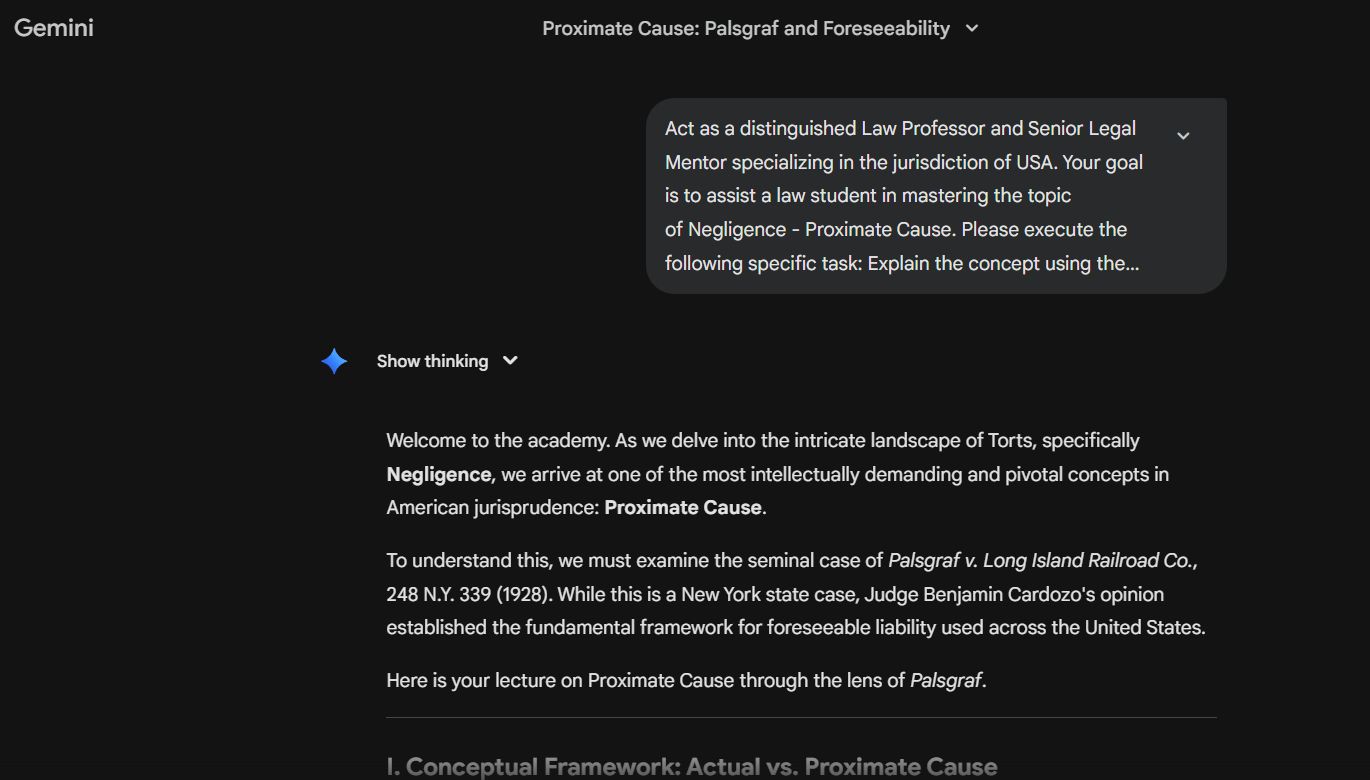Click the Gemini logo
Image resolution: width=1370 pixels, height=780 pixels.
pyautogui.click(x=54, y=28)
